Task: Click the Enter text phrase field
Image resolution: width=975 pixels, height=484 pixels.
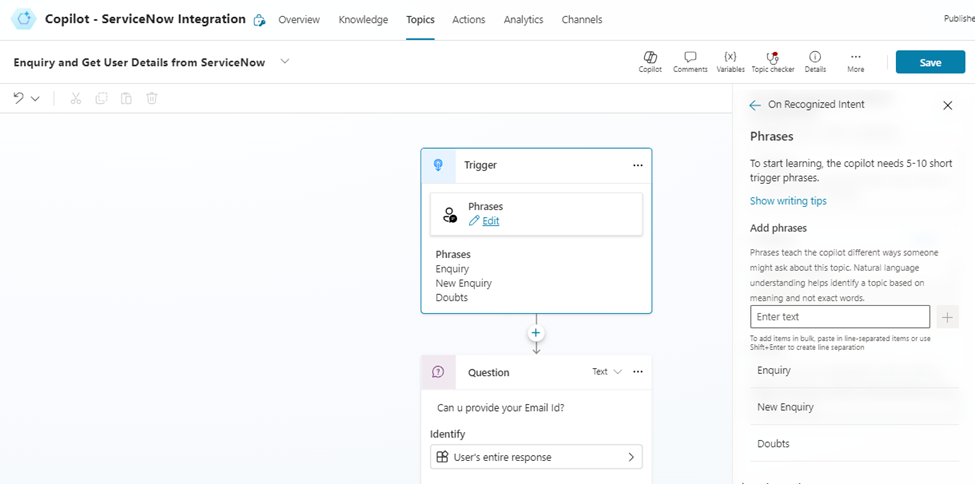Action: (839, 317)
